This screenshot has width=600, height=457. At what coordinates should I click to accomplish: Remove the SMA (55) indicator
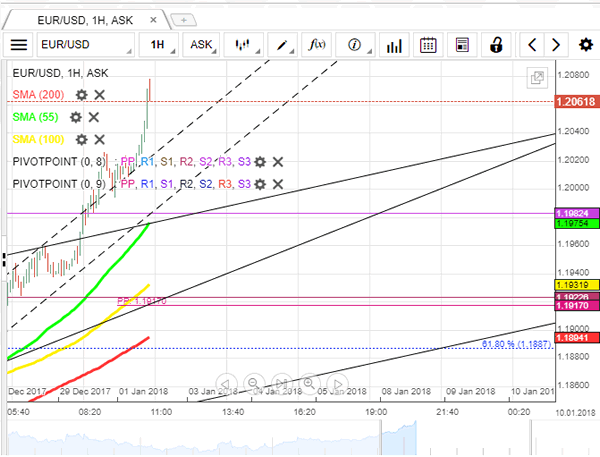pos(93,117)
